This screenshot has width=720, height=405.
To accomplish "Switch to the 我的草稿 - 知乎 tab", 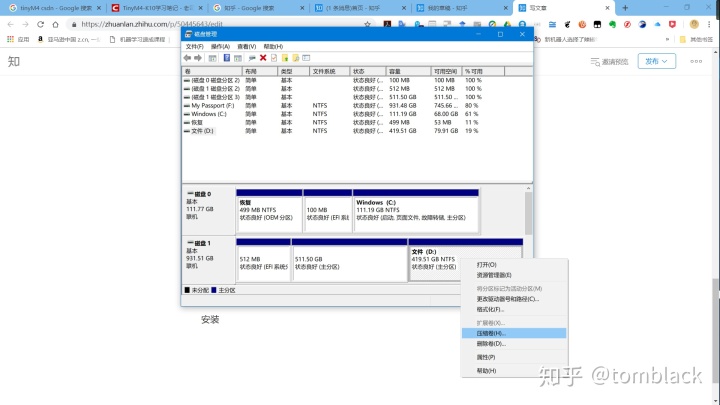I will (462, 8).
